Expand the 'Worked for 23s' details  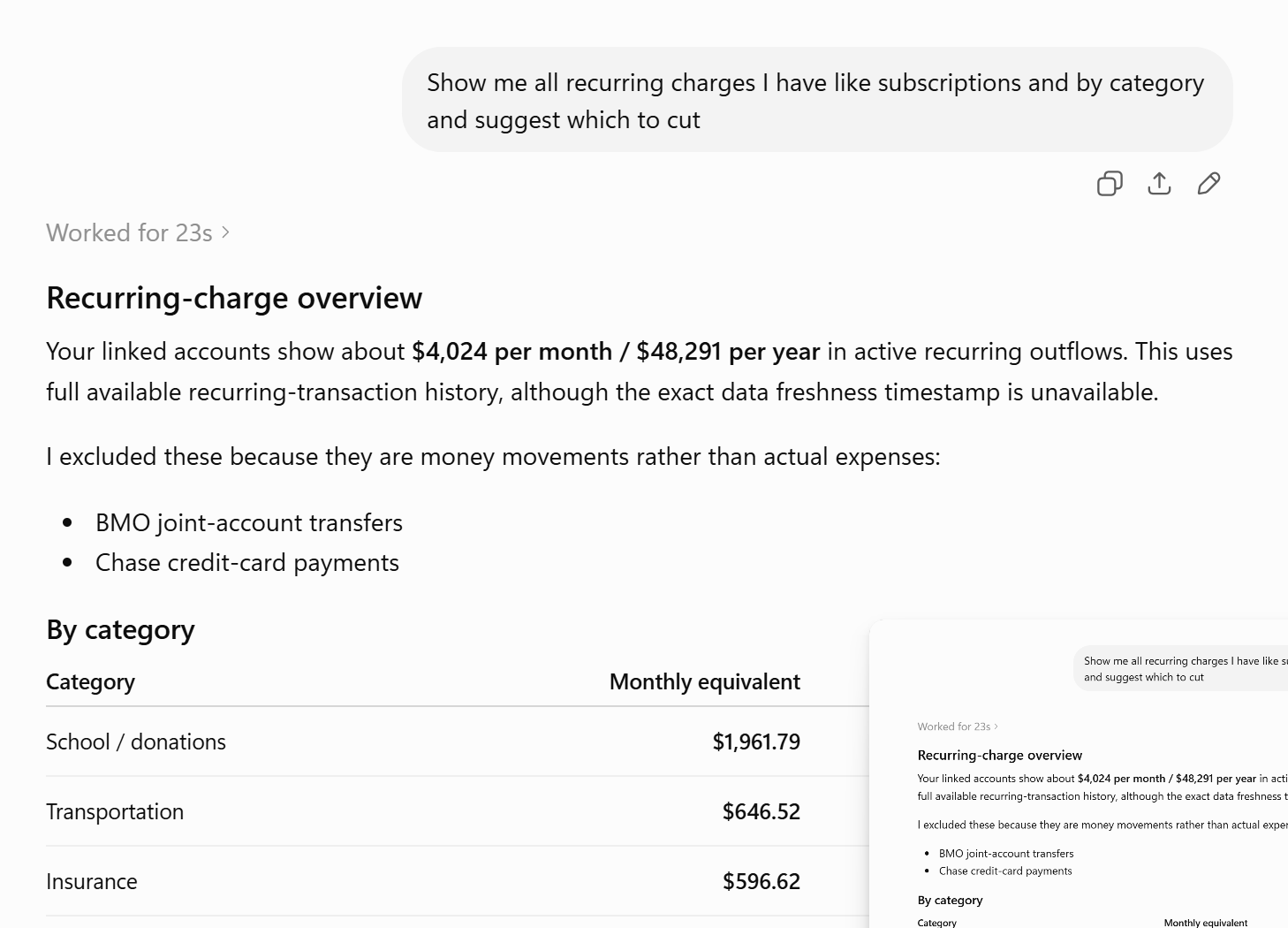[138, 232]
